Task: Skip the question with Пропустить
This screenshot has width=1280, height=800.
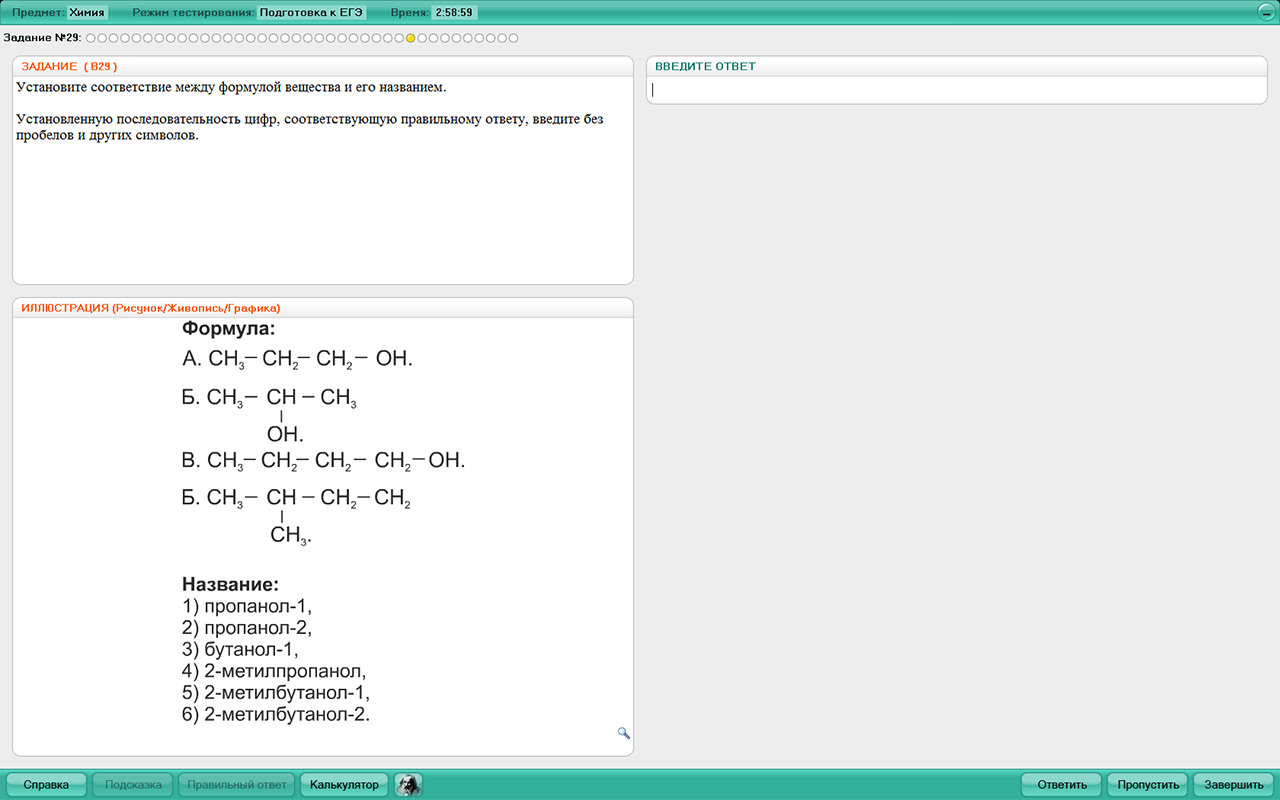Action: click(x=1148, y=785)
